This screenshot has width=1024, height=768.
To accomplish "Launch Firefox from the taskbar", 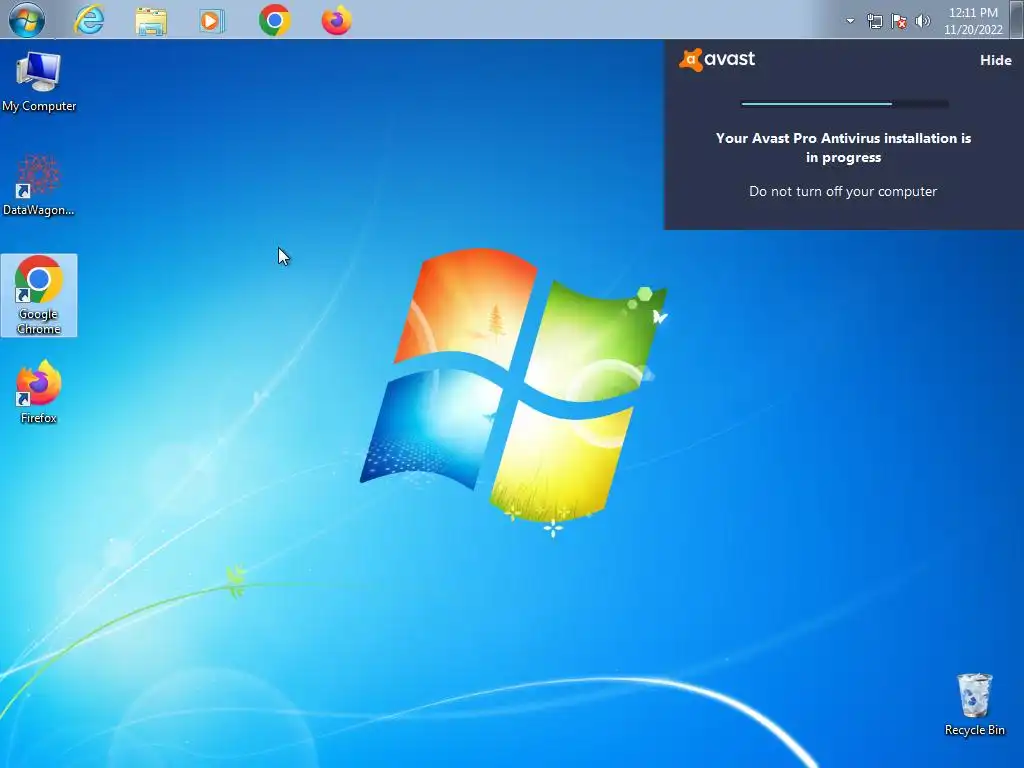I will 336,20.
